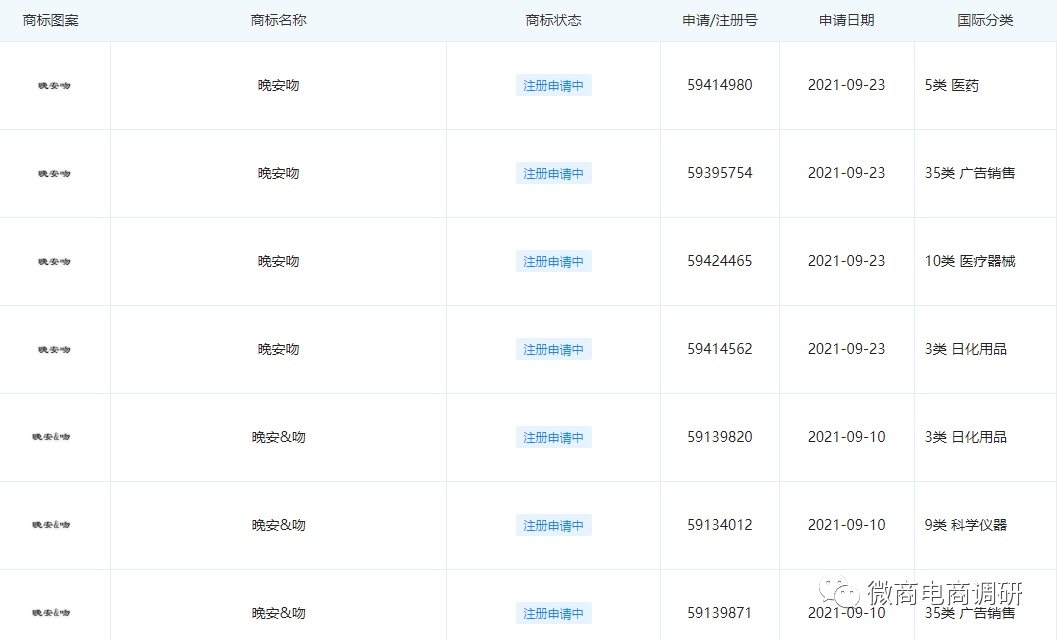Click the 商标图案 column header
Viewport: 1057px width, 640px height.
tap(51, 20)
